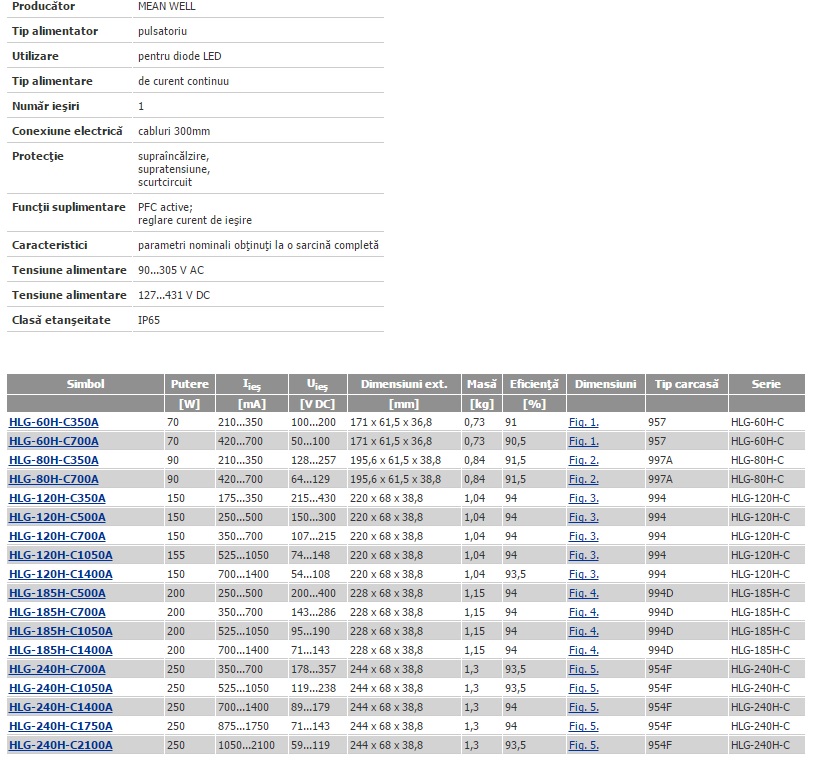Open the HLG-60H-C700A product link
This screenshot has width=814, height=760.
tap(54, 441)
